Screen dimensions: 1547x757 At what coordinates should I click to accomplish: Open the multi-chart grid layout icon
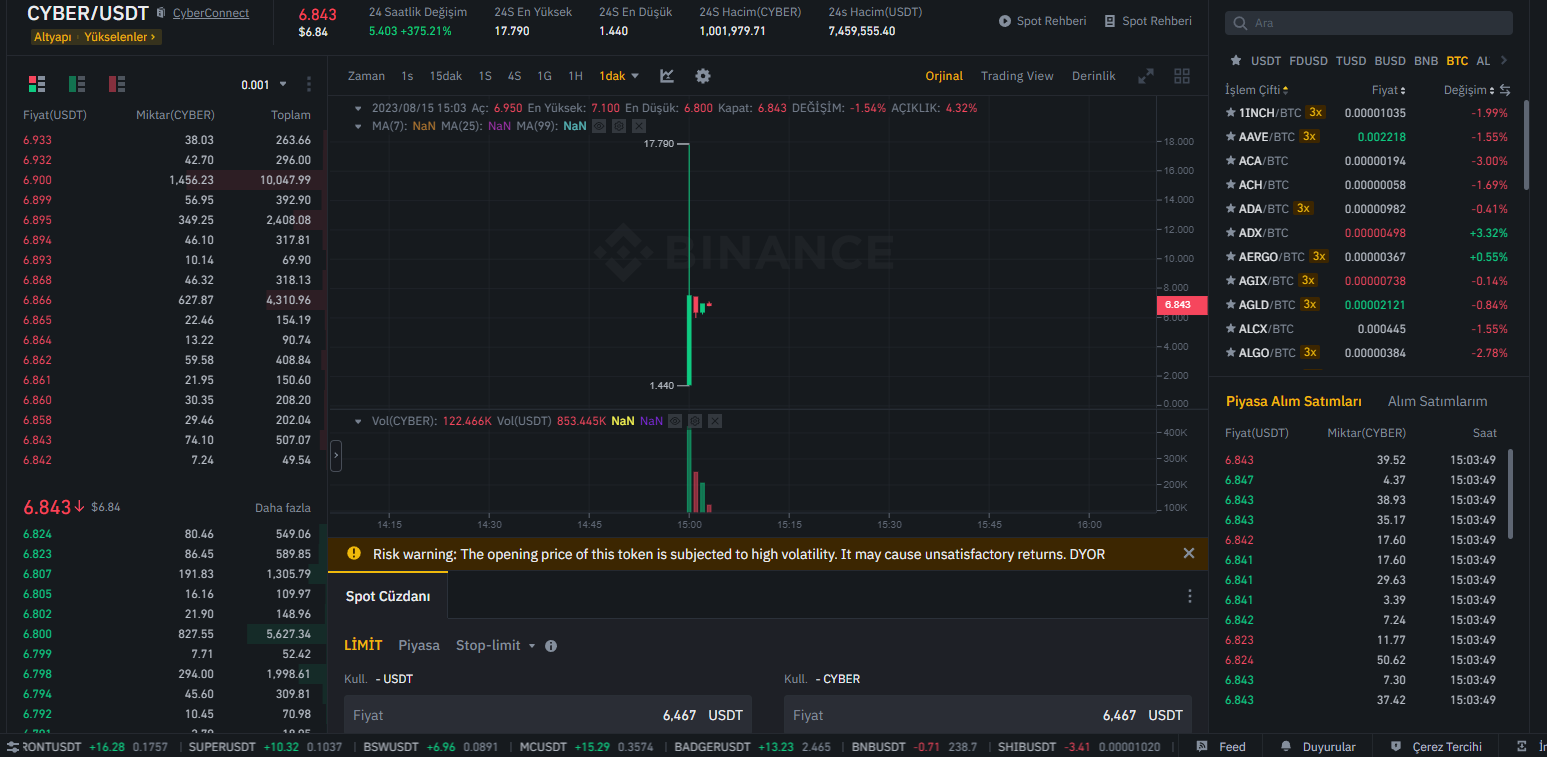pos(1182,76)
